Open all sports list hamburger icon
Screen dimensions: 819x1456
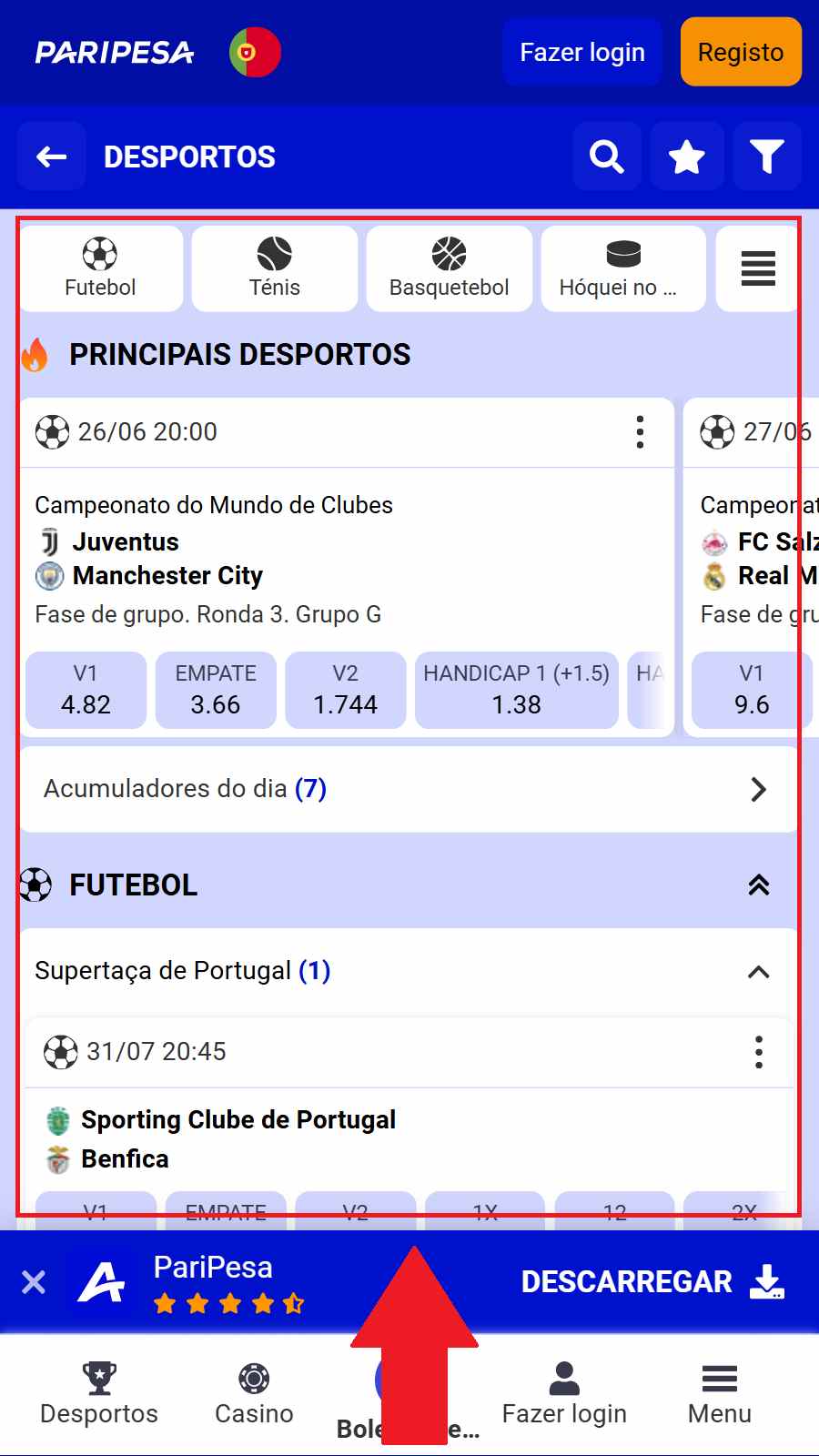click(x=758, y=268)
